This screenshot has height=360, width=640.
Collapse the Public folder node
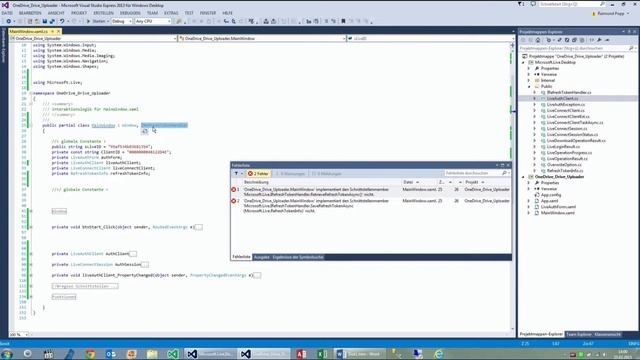click(x=529, y=87)
